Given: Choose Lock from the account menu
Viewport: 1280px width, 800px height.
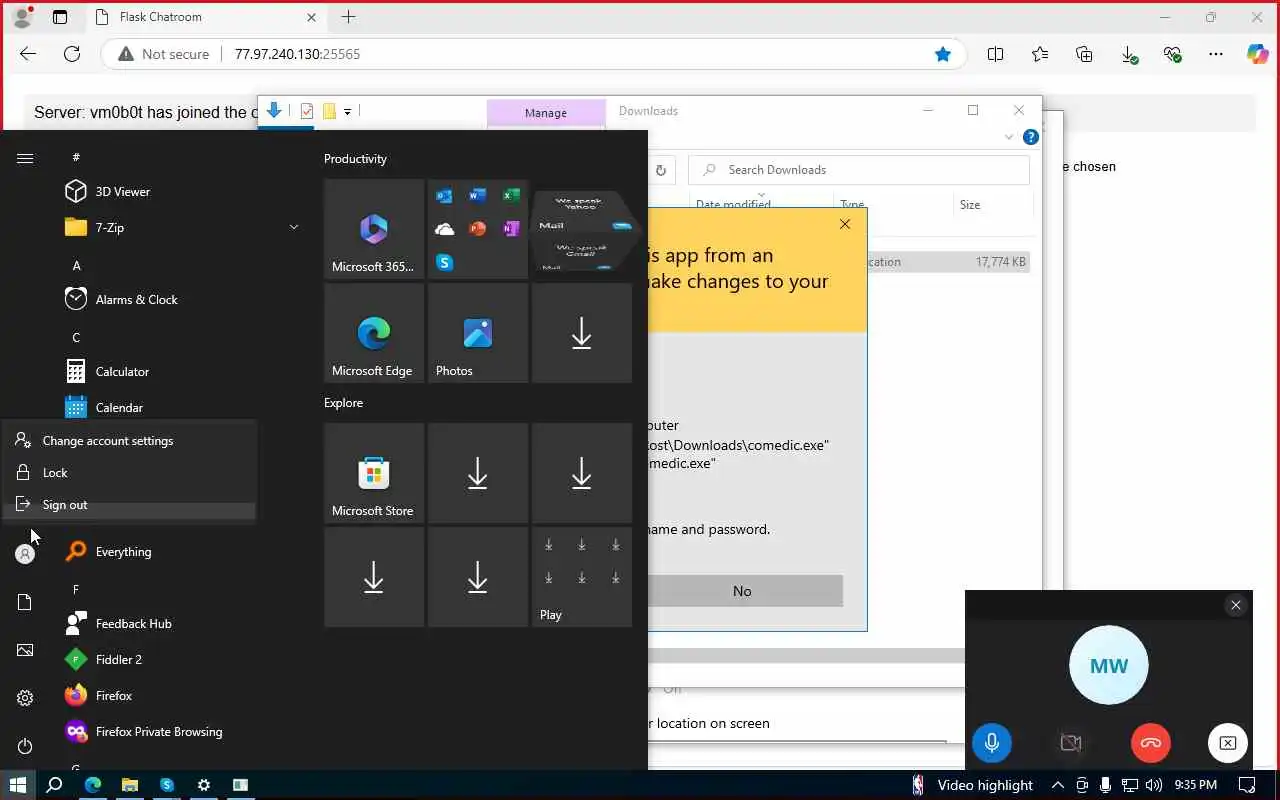Looking at the screenshot, I should tap(129, 472).
